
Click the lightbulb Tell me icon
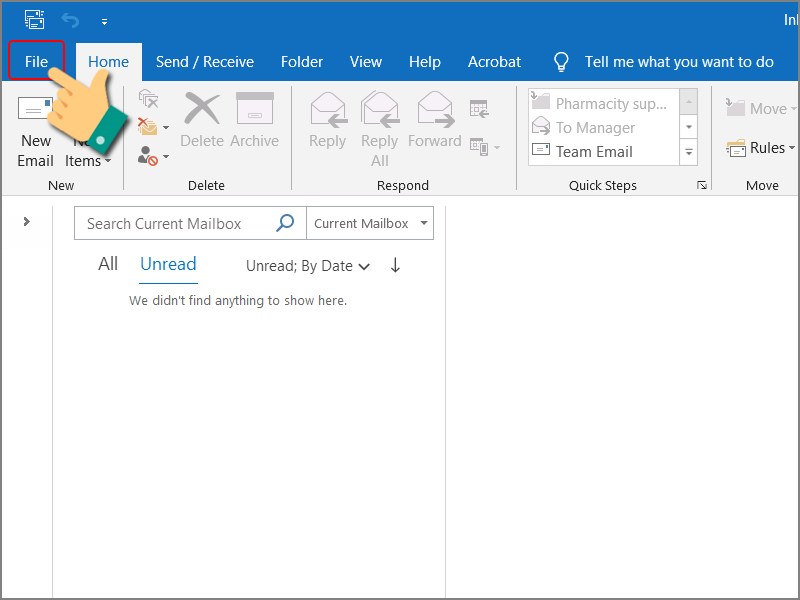561,62
